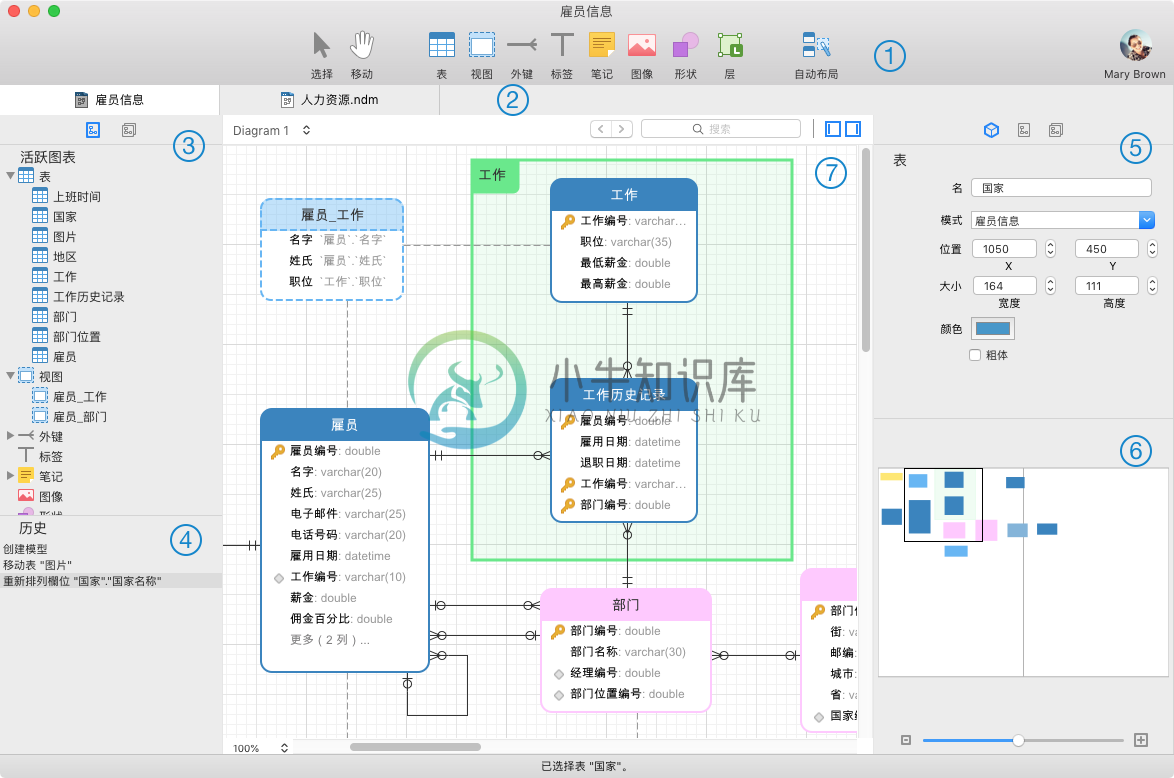Image resolution: width=1174 pixels, height=778 pixels.
Task: Add a new 表 table from the toolbar
Action: (x=442, y=46)
